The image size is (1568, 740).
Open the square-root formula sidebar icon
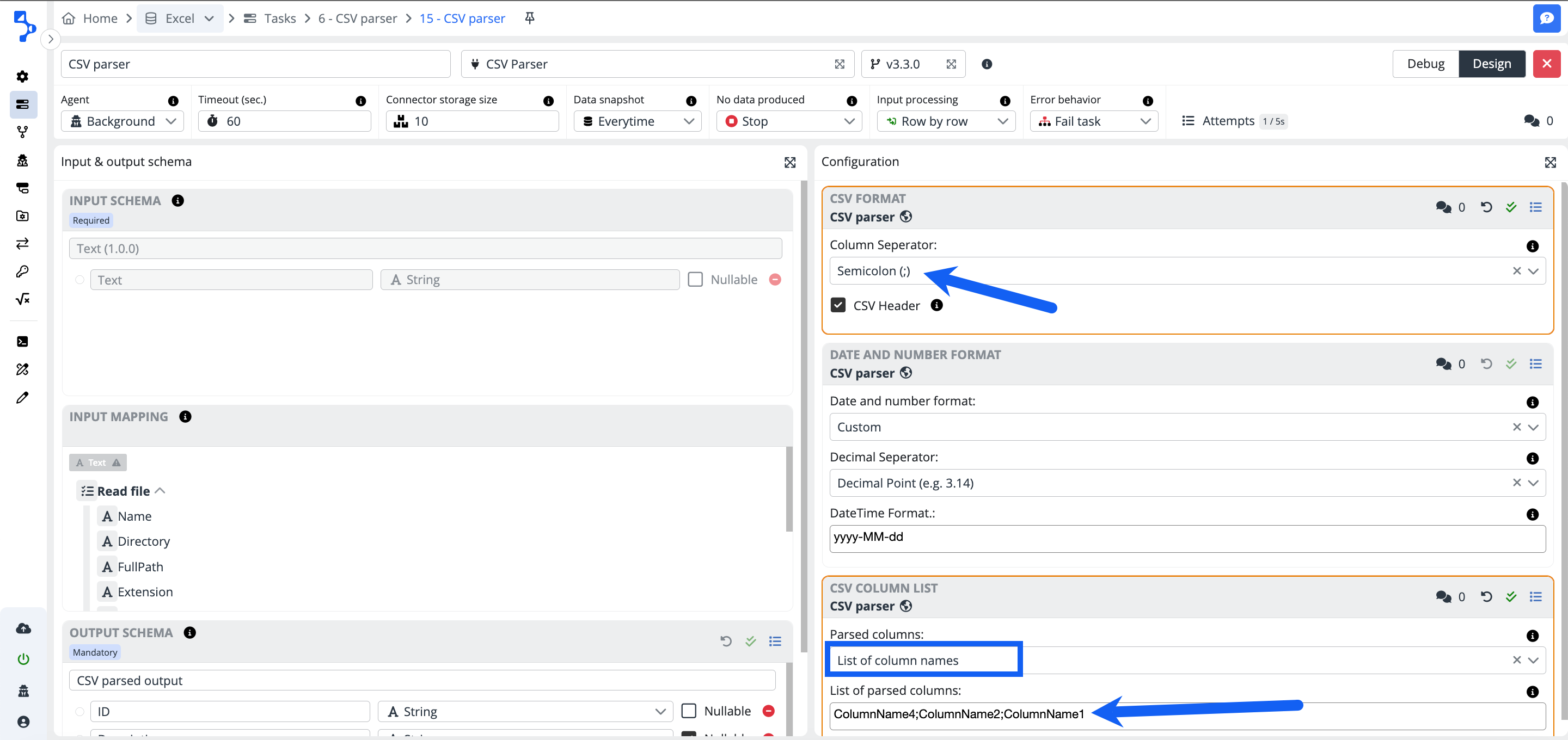click(22, 299)
